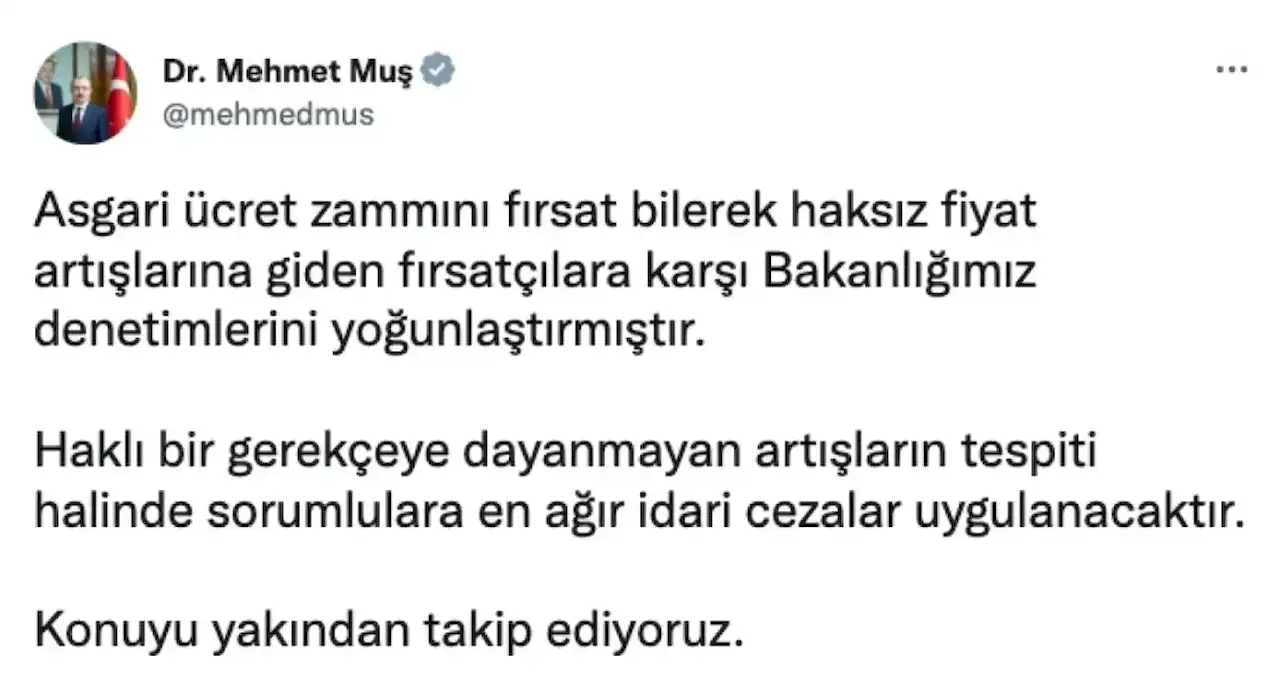Select the first paragraph about asgari ücret zammı
The width and height of the screenshot is (1280, 691).
point(530,268)
